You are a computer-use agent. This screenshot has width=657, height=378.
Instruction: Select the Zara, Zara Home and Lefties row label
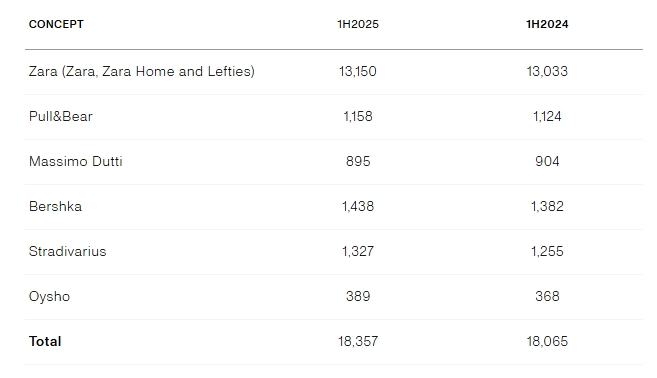tap(142, 71)
